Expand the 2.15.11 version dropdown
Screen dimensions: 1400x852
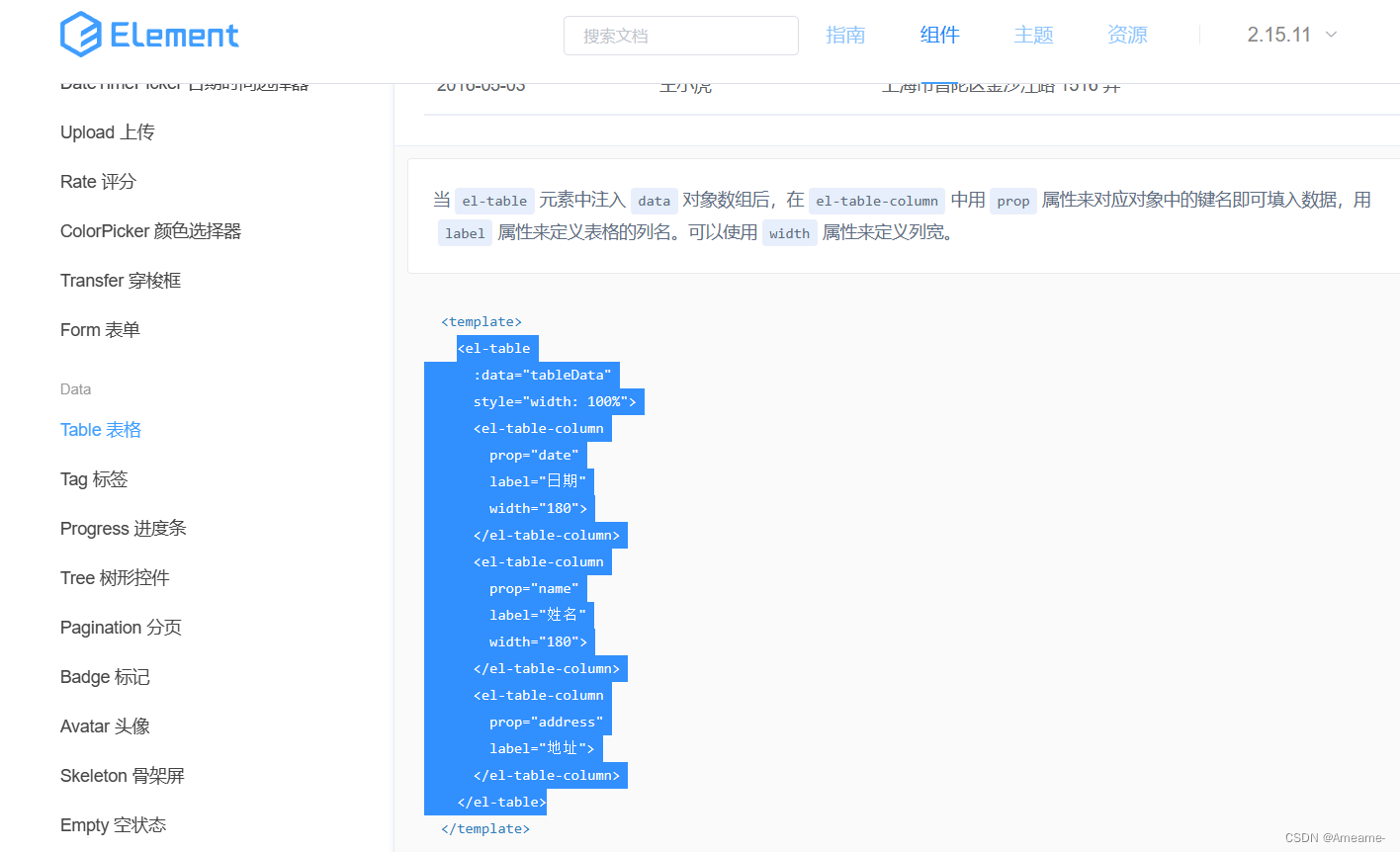pyautogui.click(x=1292, y=35)
